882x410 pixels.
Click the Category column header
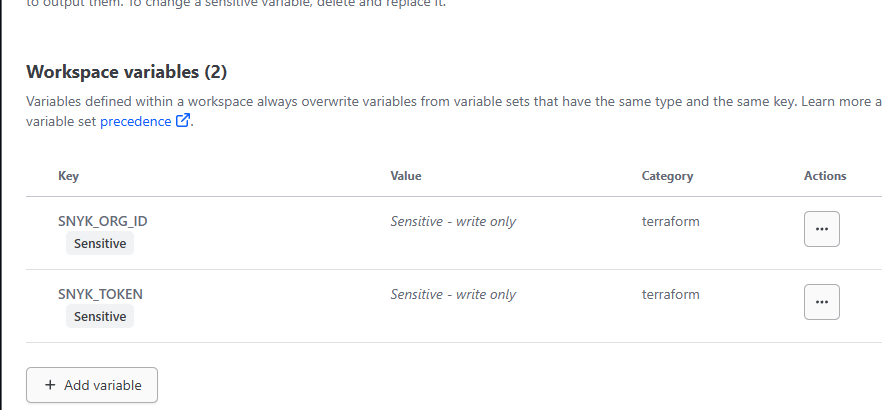[x=667, y=176]
